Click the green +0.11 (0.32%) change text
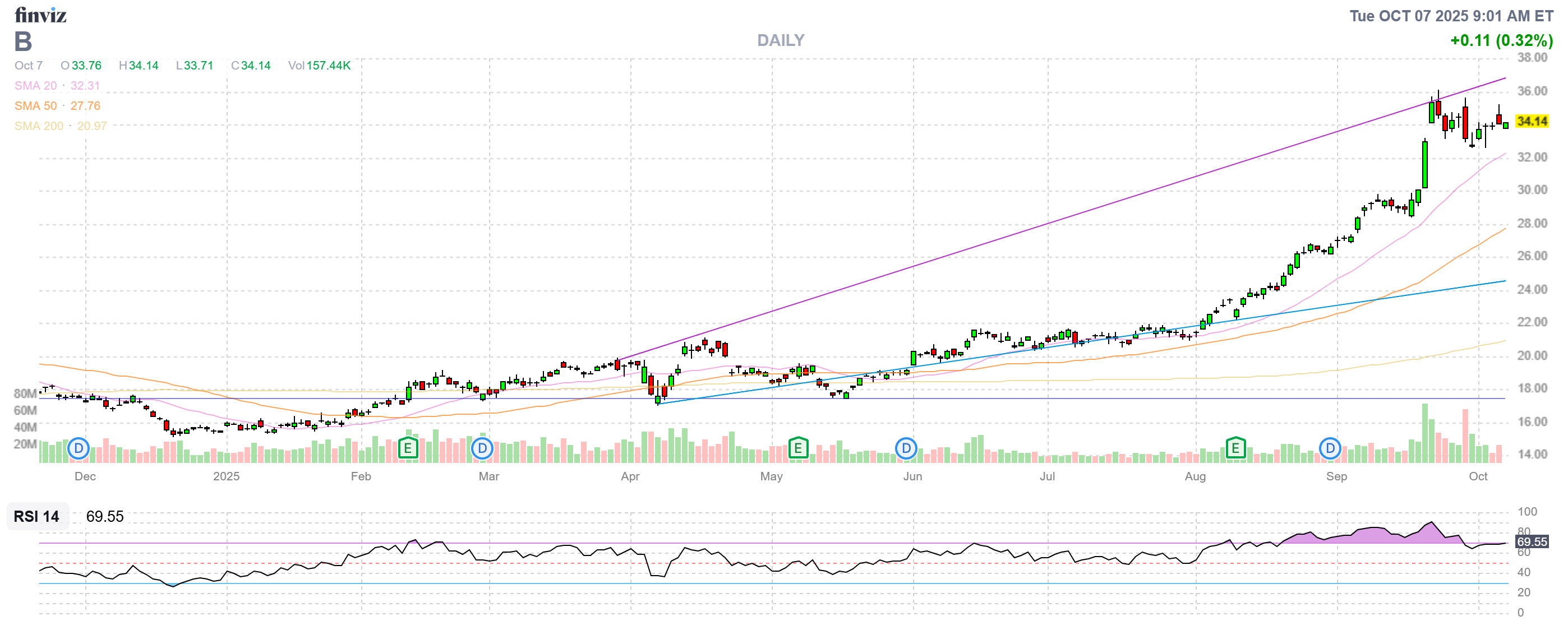This screenshot has width=1568, height=630. pos(1501,40)
